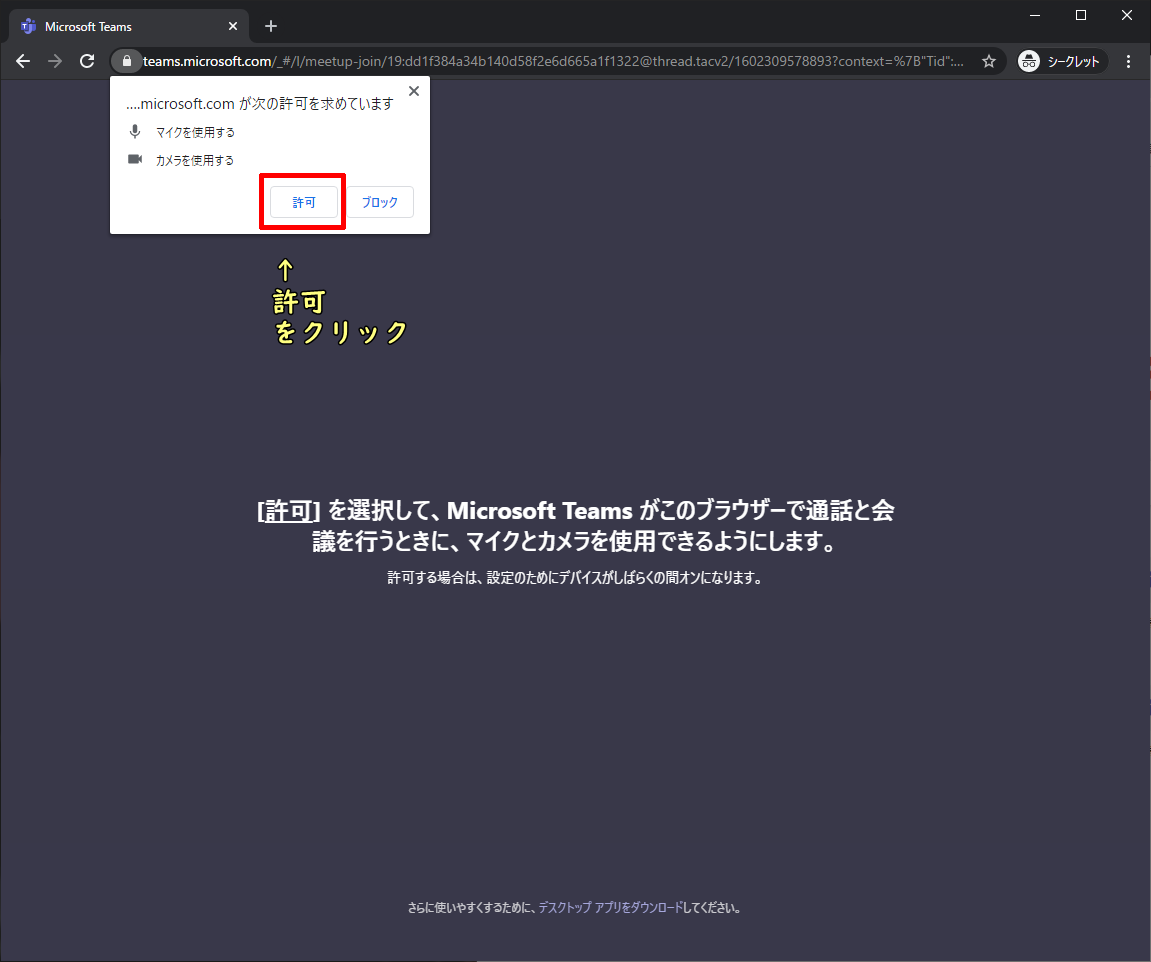This screenshot has width=1151, height=962.
Task: Minimize the Chrome window
Action: pyautogui.click(x=1035, y=15)
